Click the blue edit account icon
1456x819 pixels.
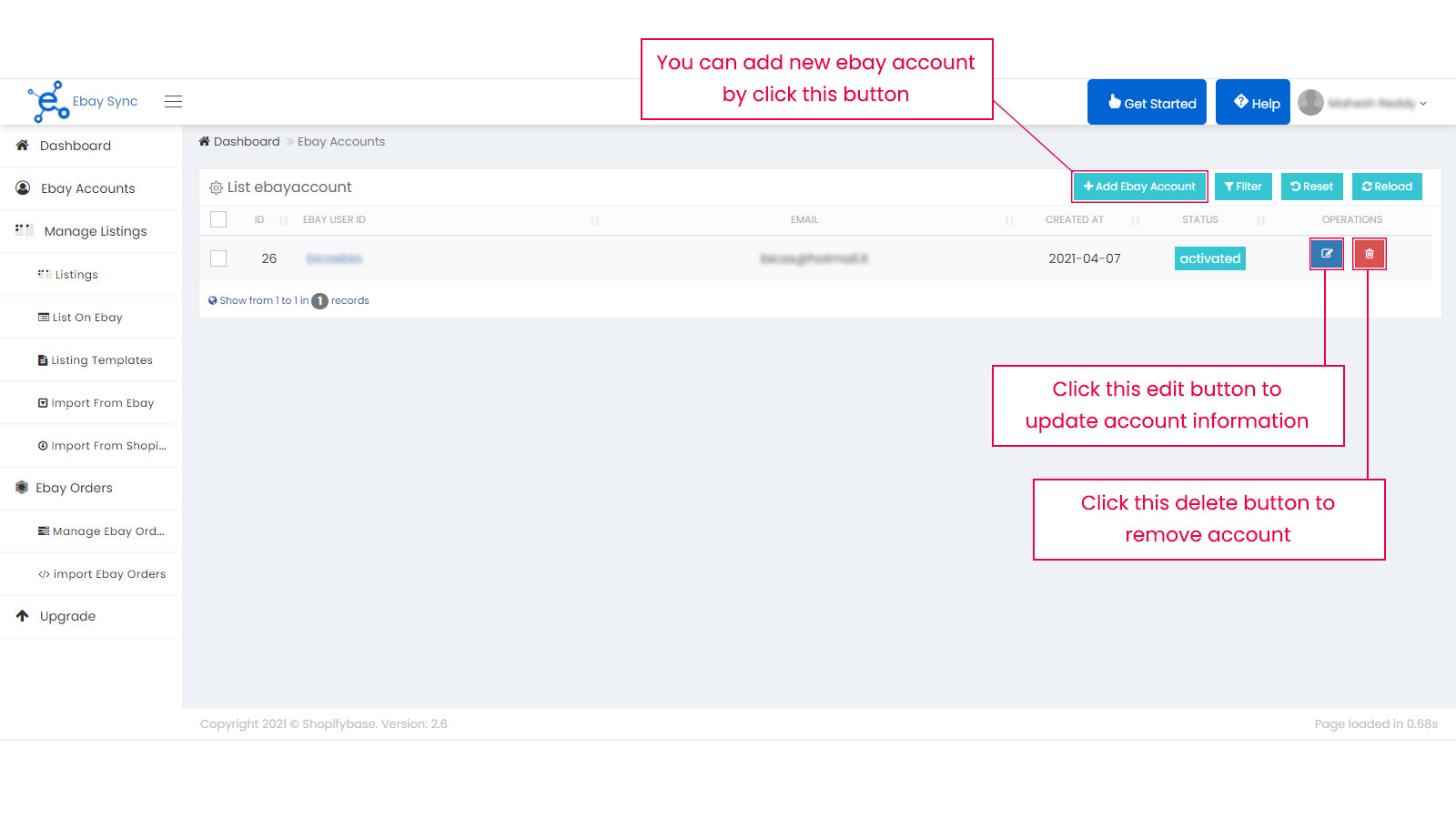tap(1327, 254)
